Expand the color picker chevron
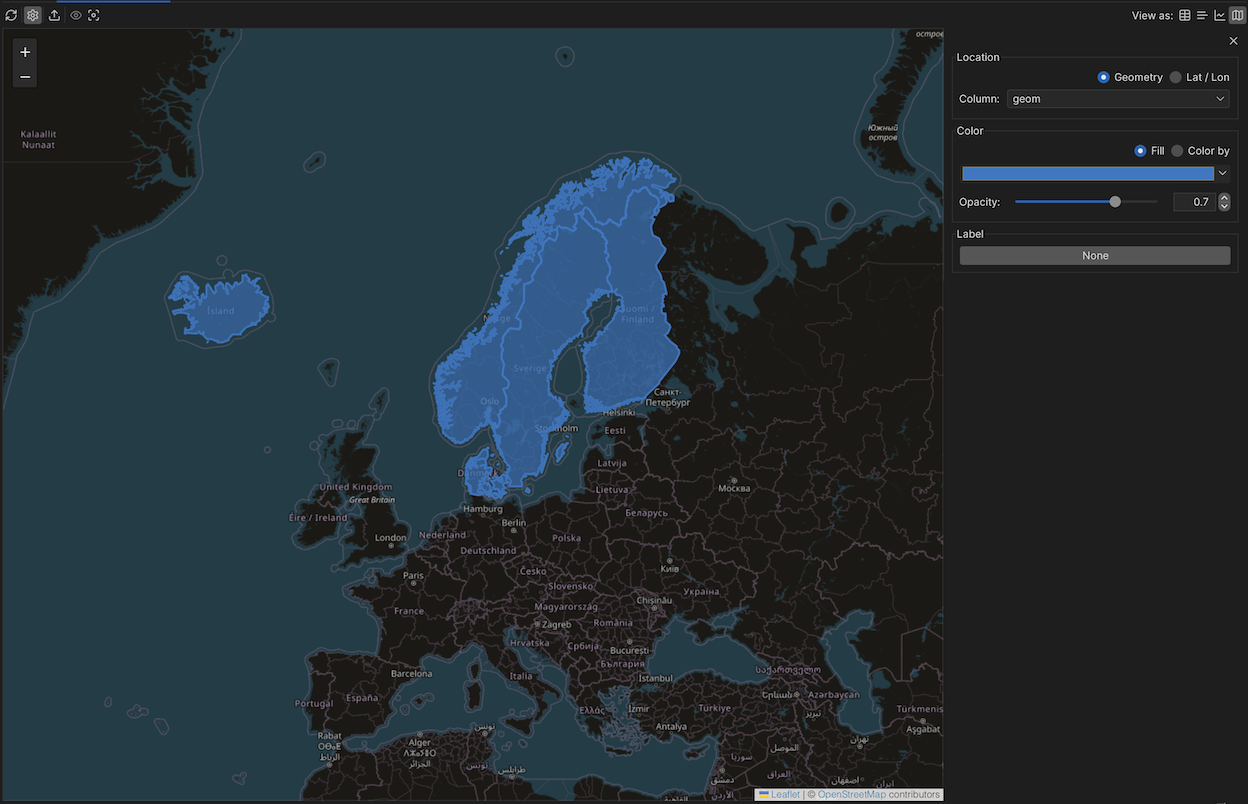This screenshot has width=1248, height=804. pos(1223,173)
